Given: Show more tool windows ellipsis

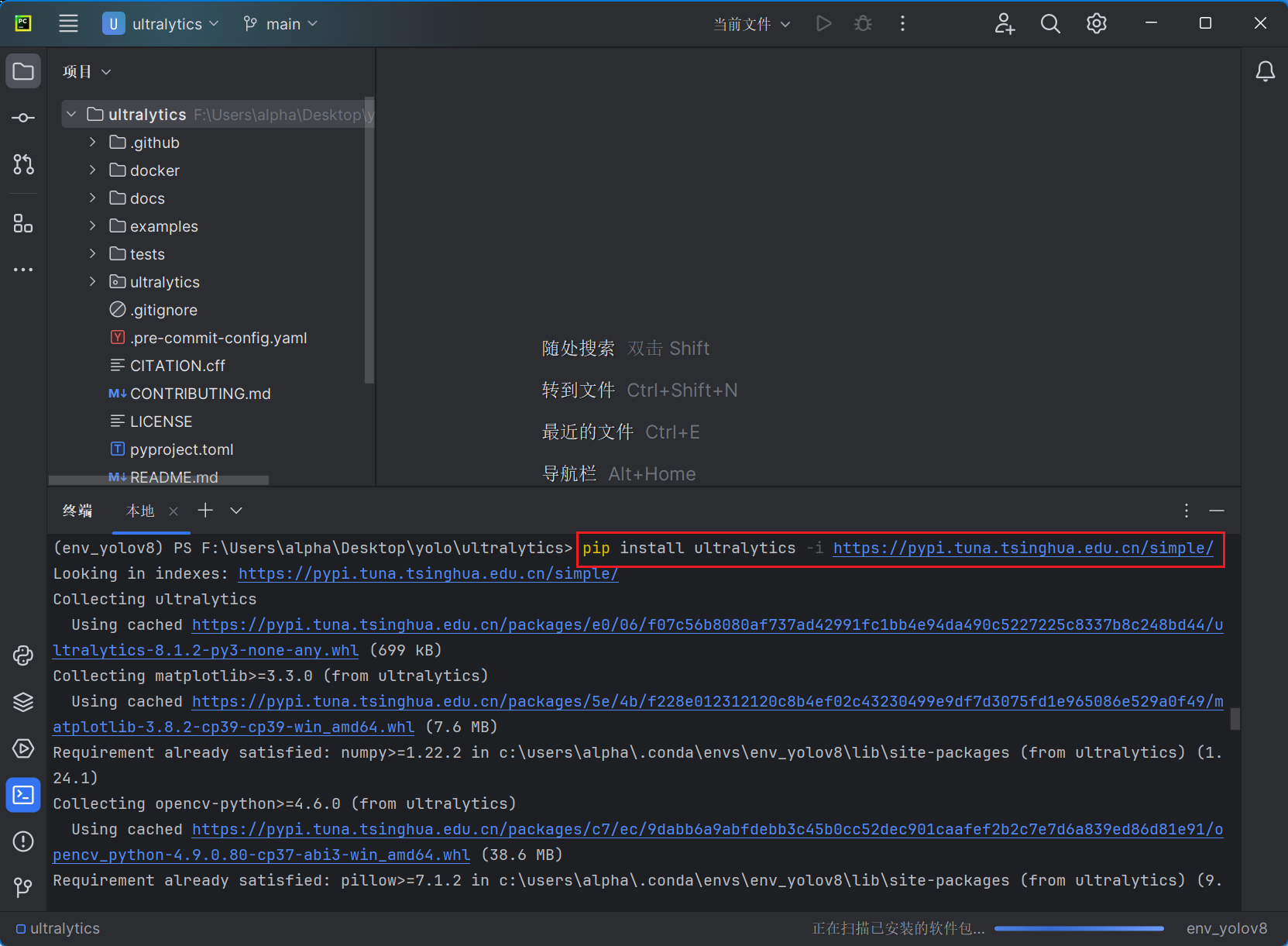Looking at the screenshot, I should pos(23,270).
